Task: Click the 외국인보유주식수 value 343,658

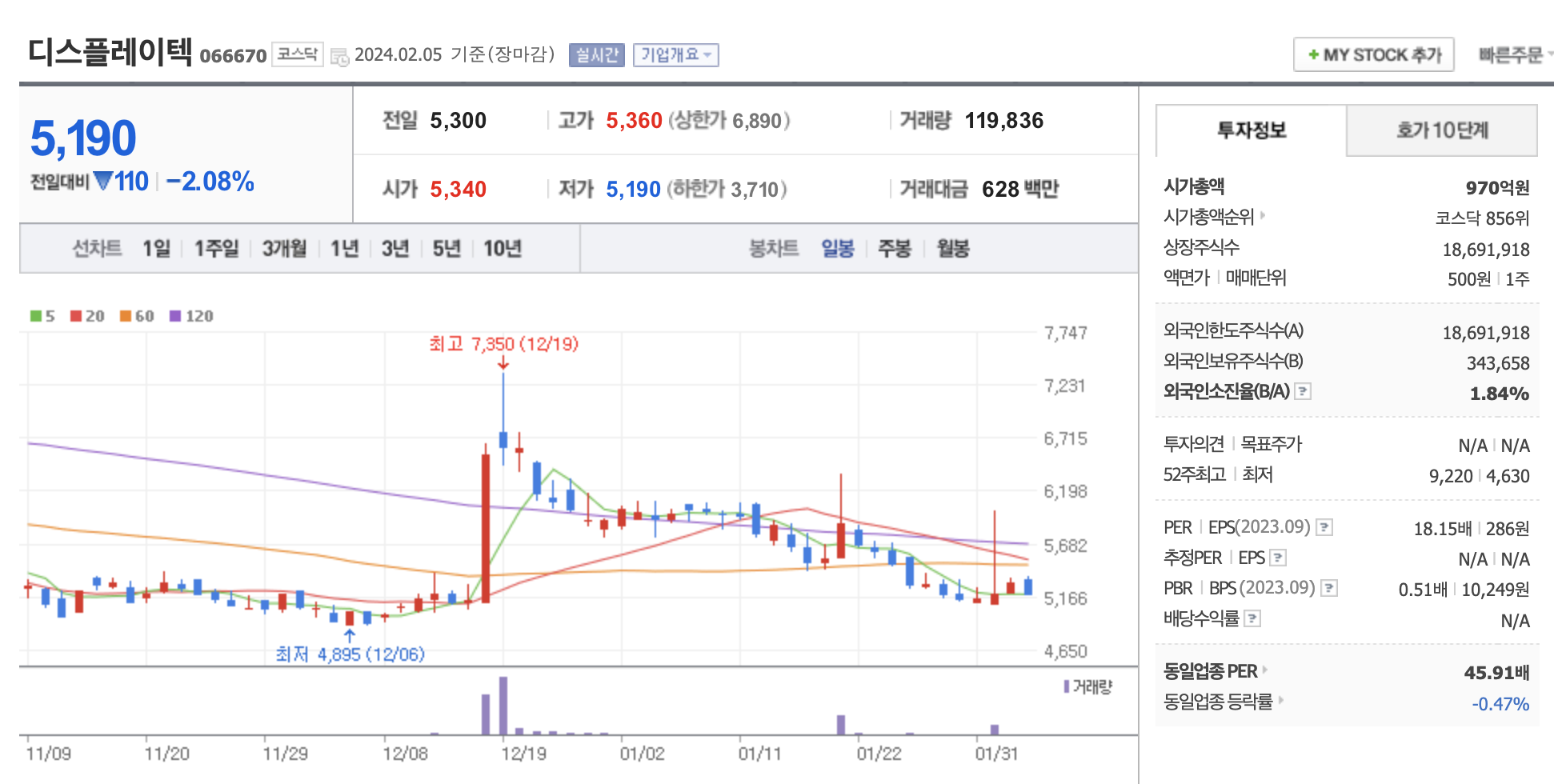Action: 1498,363
